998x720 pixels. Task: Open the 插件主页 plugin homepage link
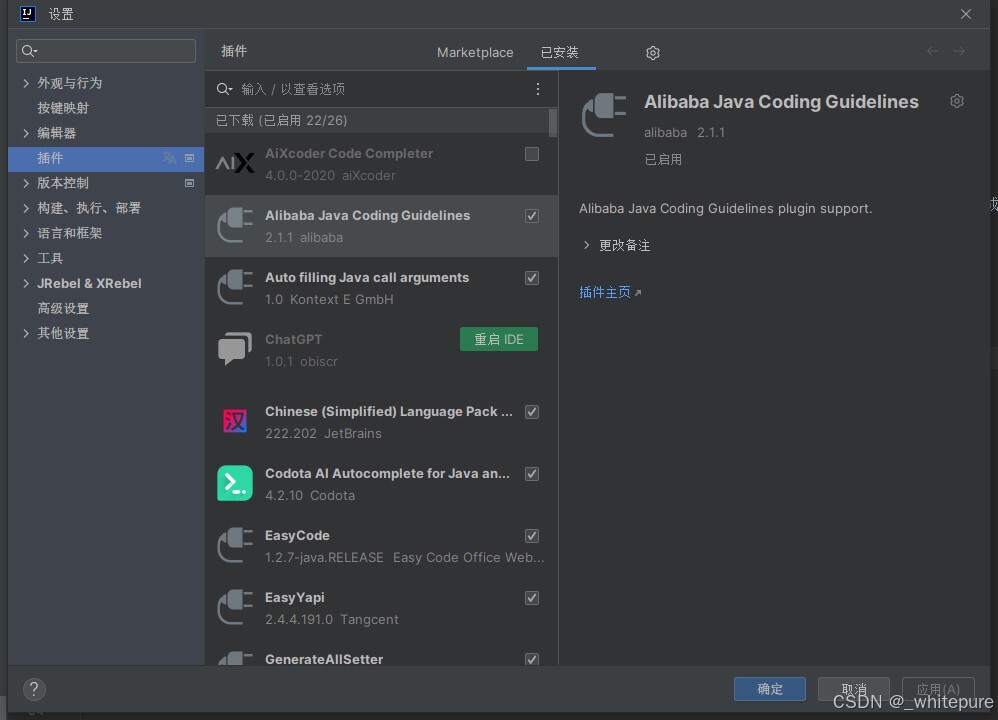(x=610, y=292)
